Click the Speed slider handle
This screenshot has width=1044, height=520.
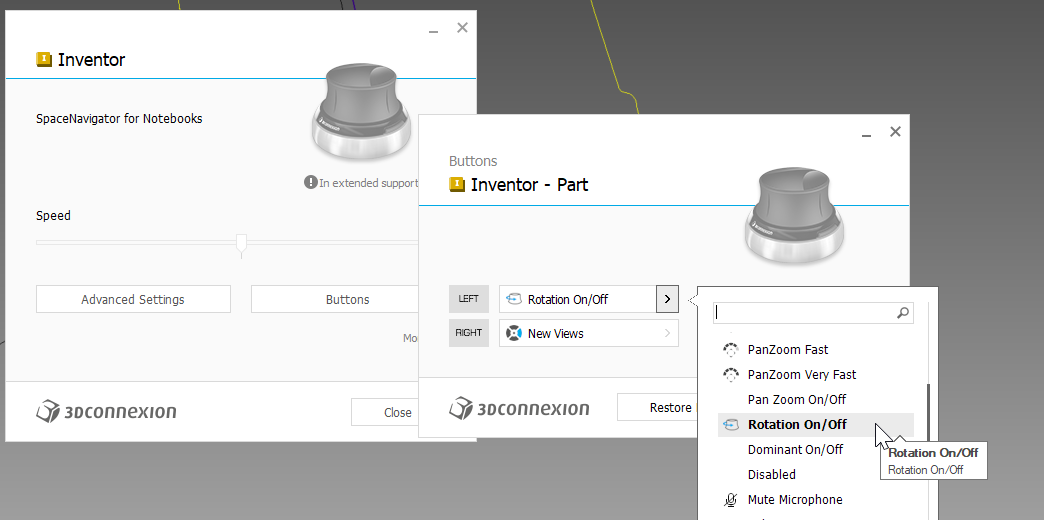[x=242, y=244]
